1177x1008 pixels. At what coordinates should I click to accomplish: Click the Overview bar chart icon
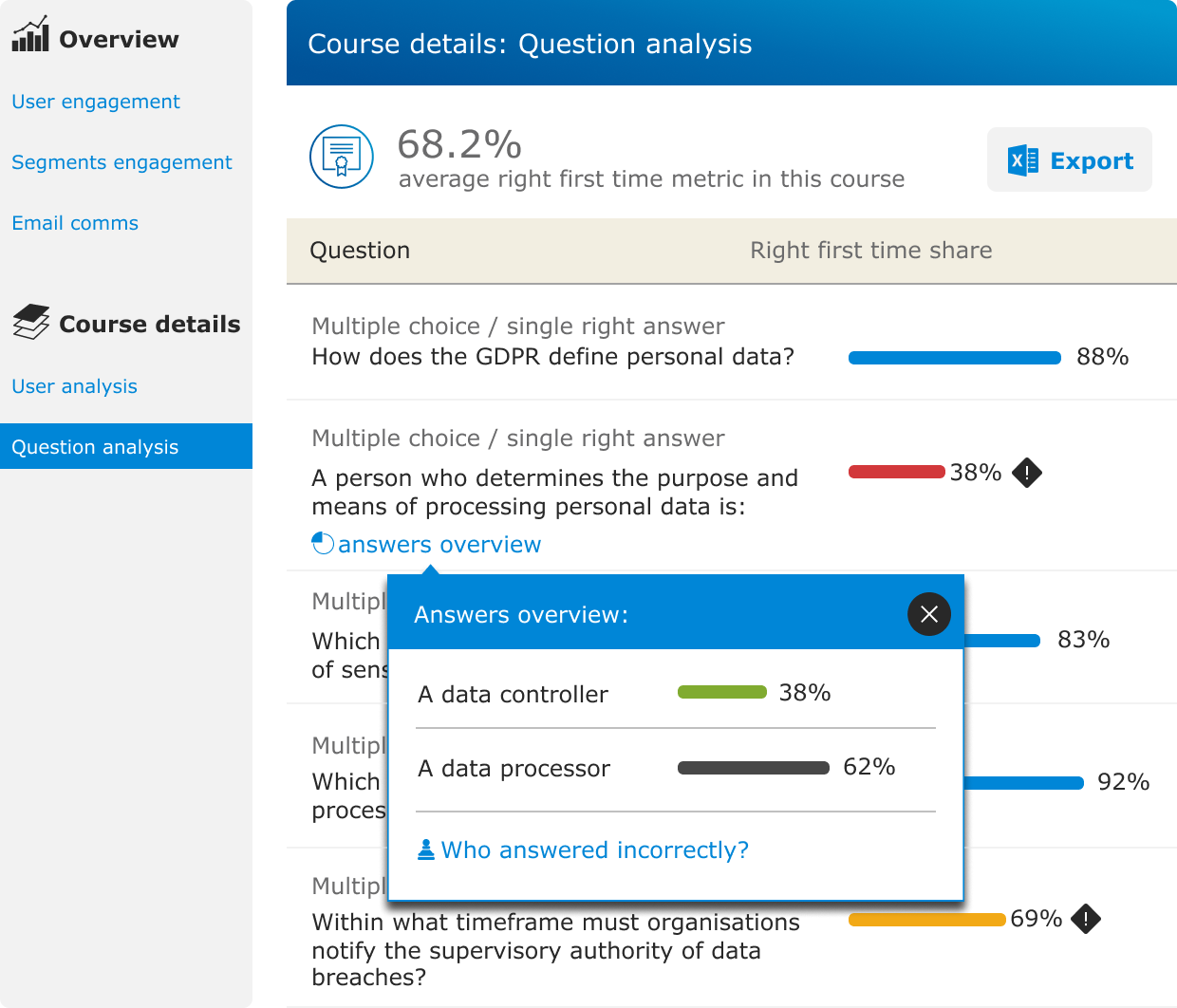coord(30,34)
